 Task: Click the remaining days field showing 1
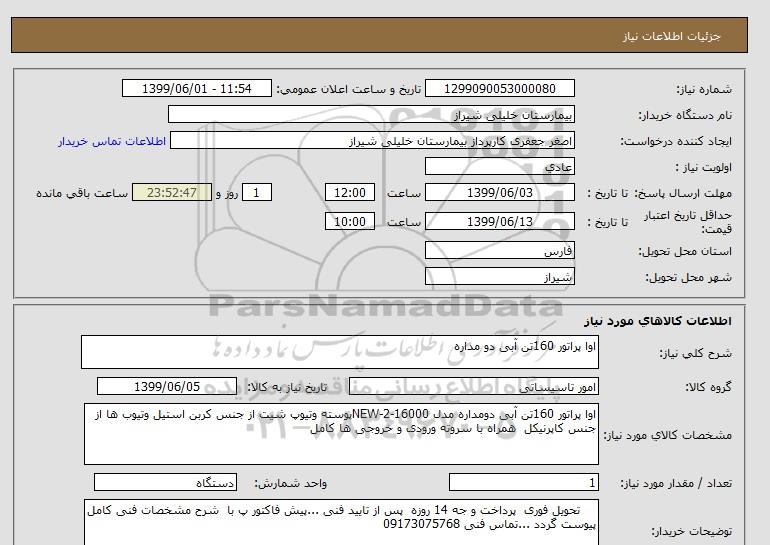[x=256, y=192]
